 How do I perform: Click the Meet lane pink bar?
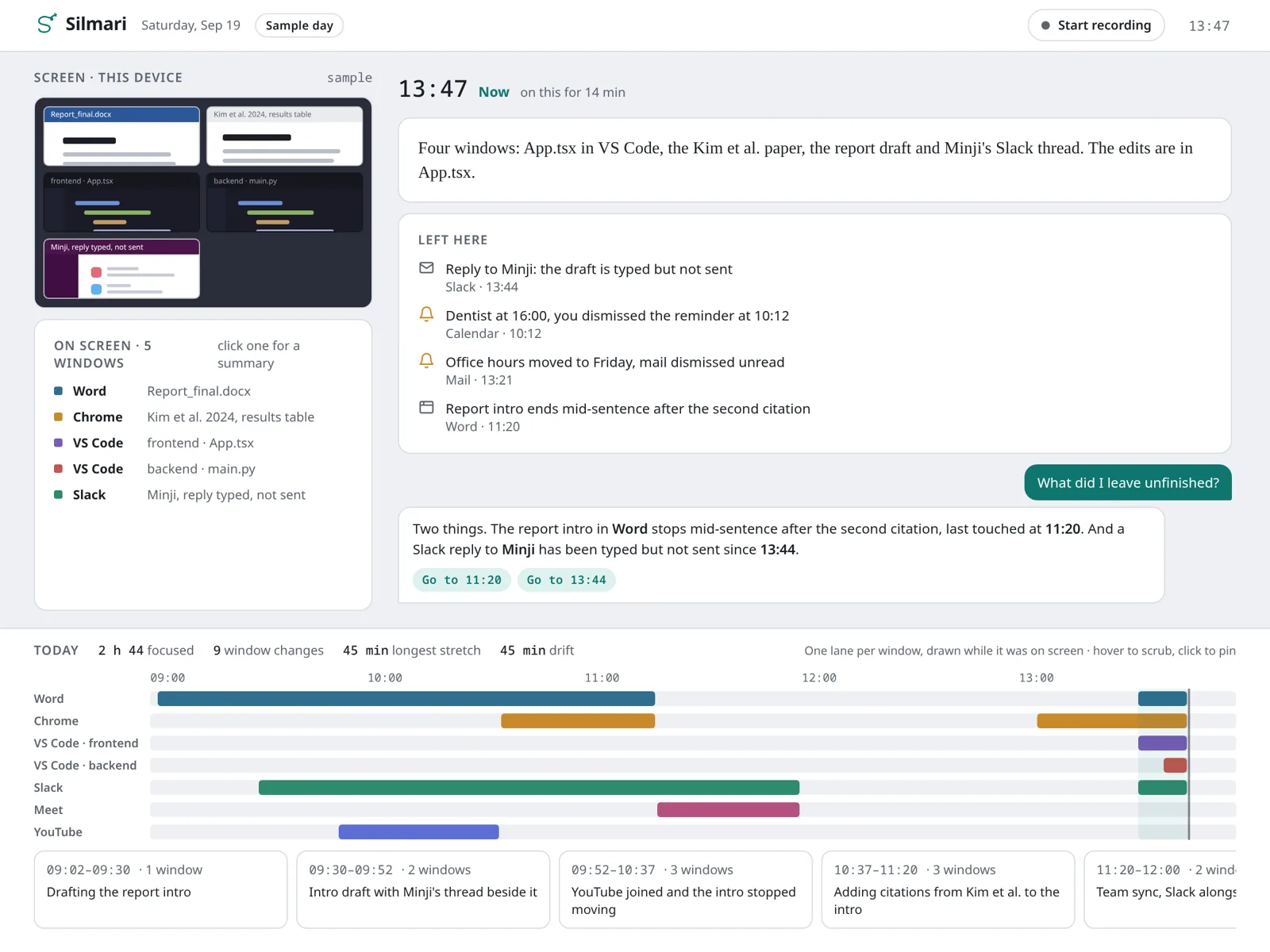[728, 810]
